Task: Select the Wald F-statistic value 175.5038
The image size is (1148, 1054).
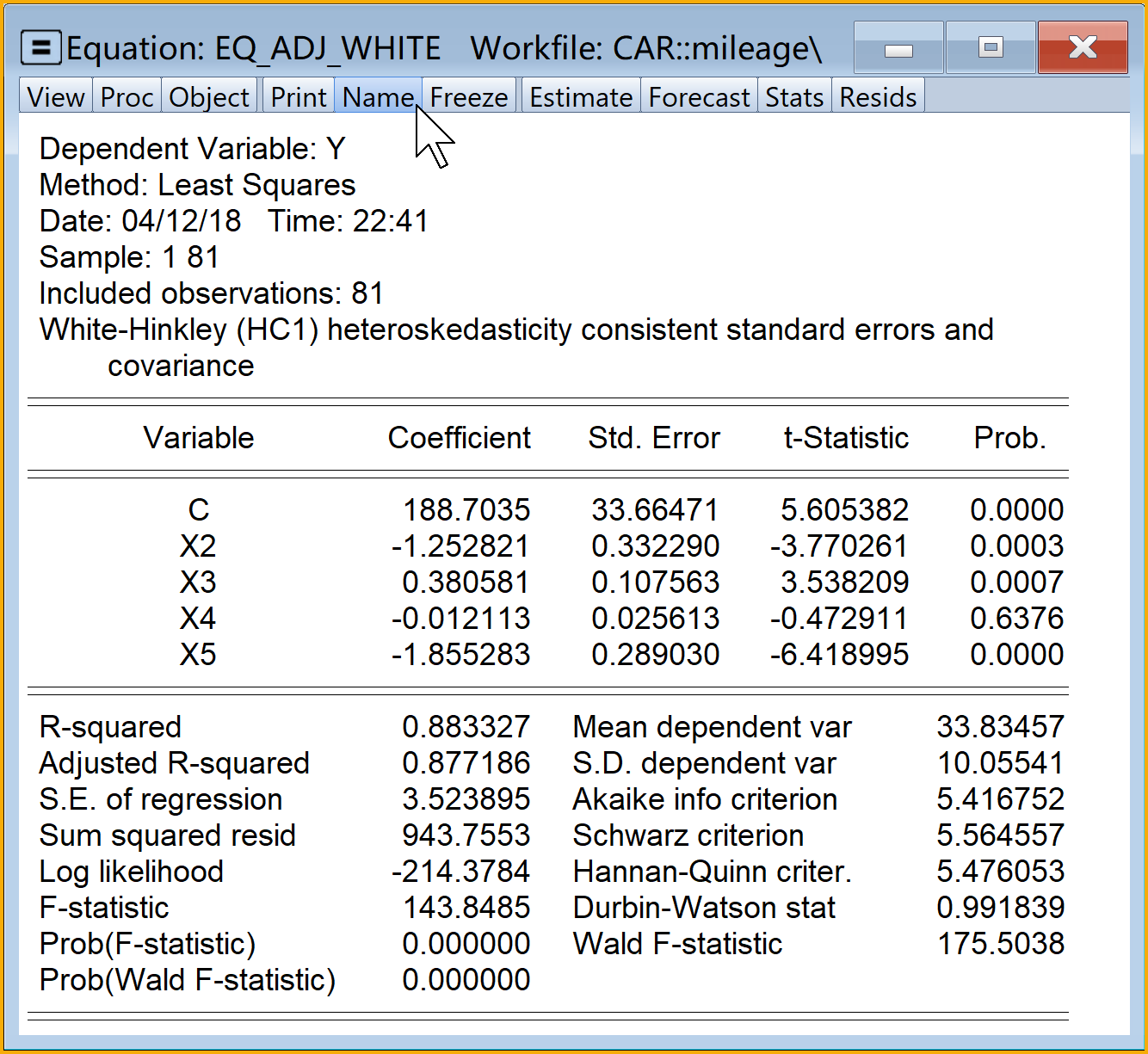Action: (1000, 944)
